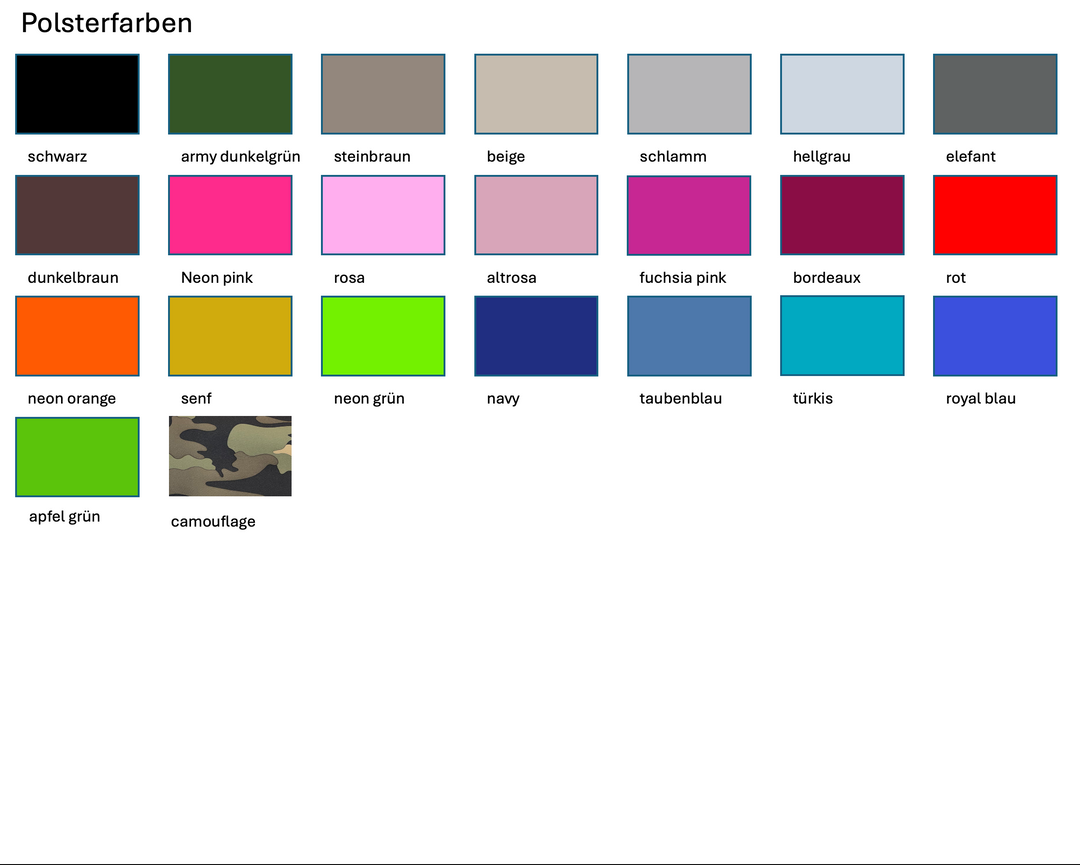This screenshot has height=865, width=1080.
Task: Click the 'elefant' label text
Action: coord(970,156)
